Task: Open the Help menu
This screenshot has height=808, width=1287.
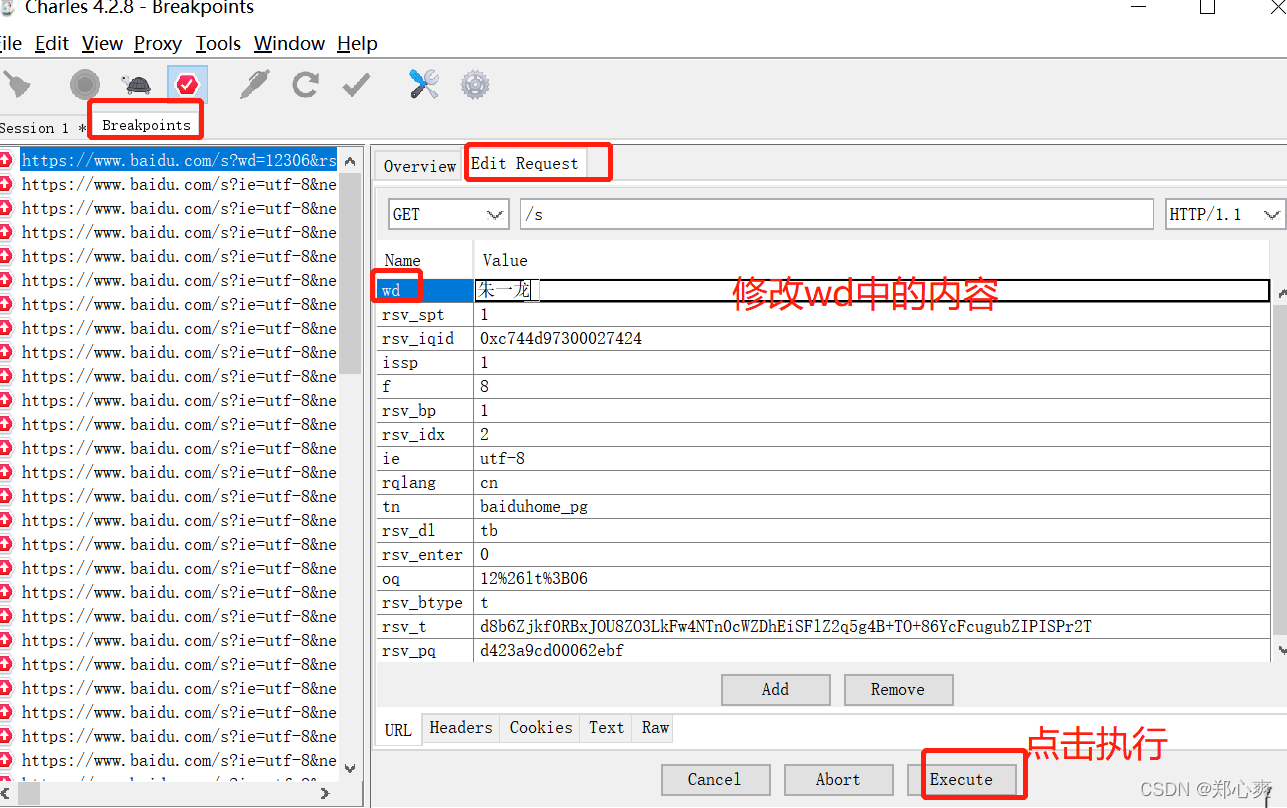Action: 357,43
